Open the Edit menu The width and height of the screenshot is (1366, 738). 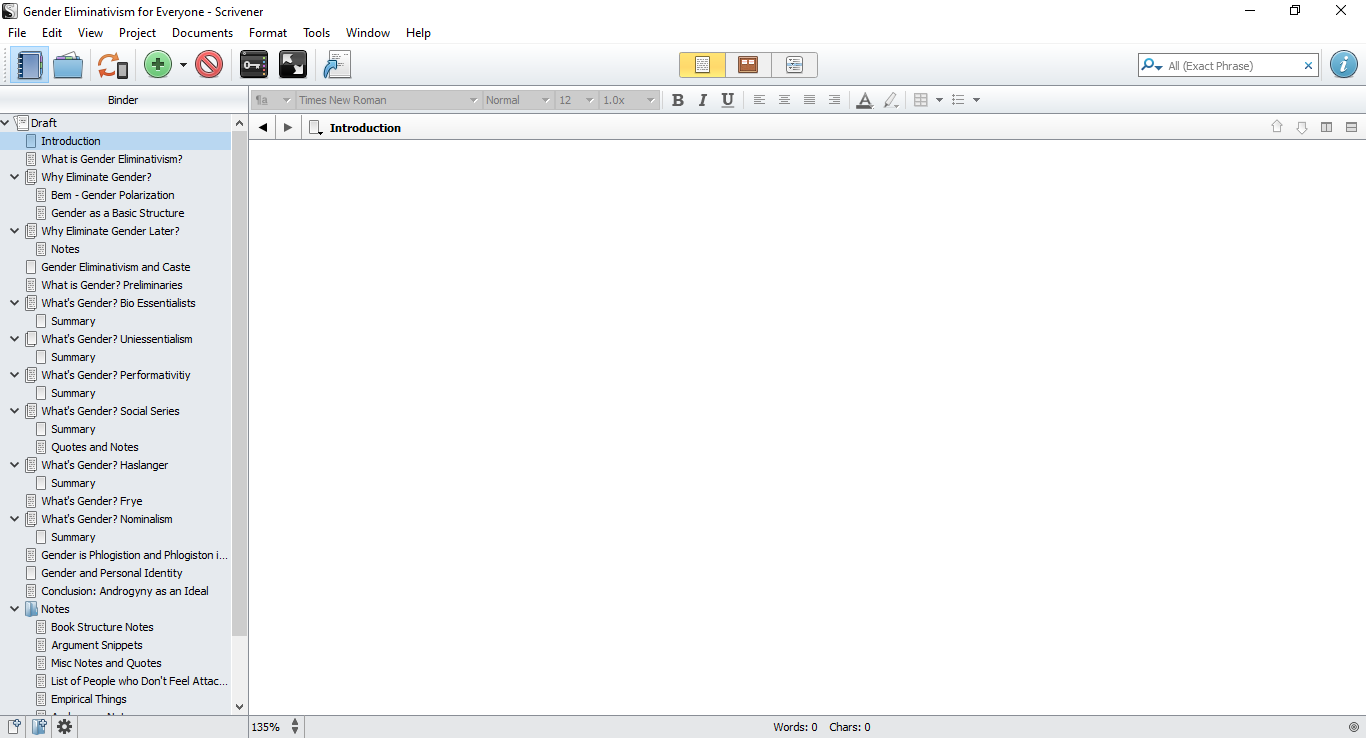(x=52, y=33)
